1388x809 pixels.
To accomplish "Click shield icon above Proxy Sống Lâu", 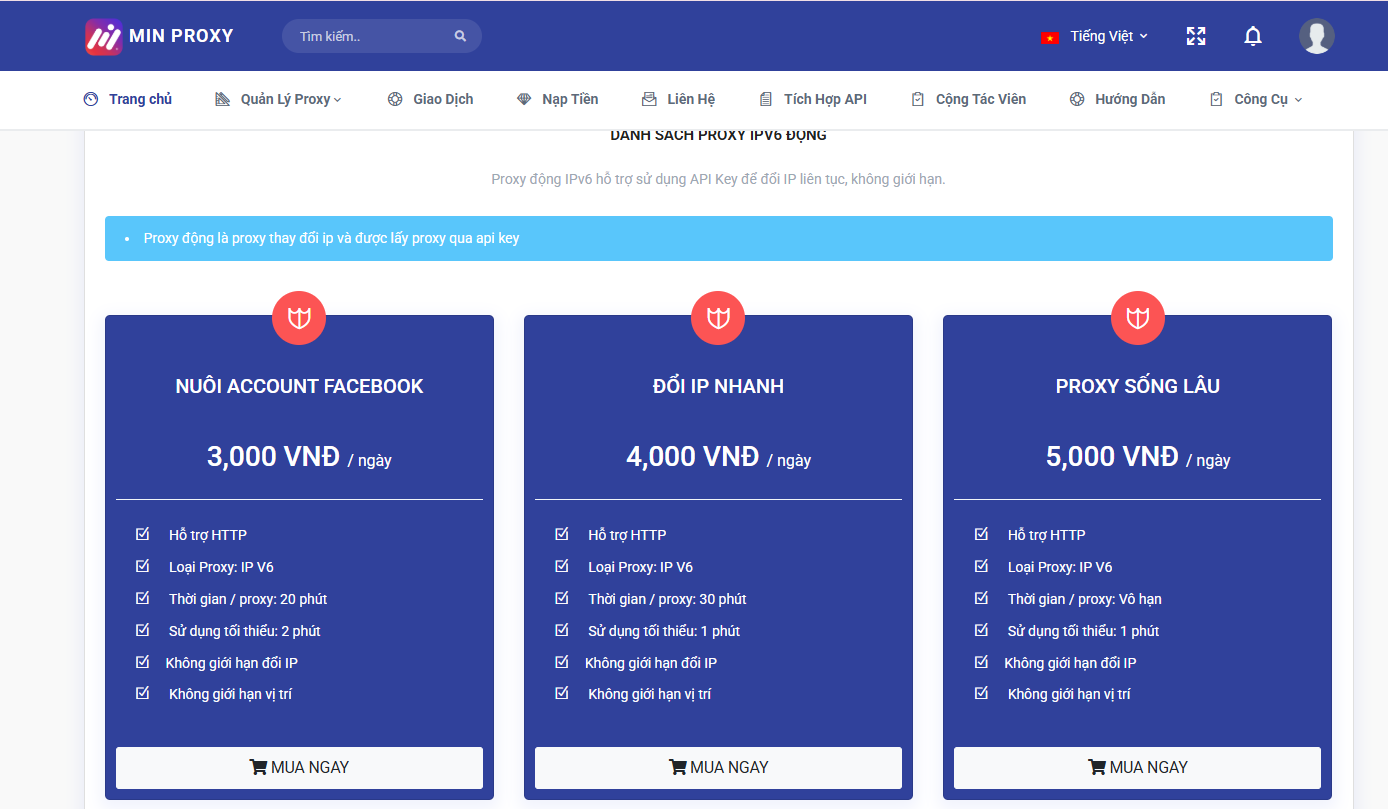I will coord(1137,318).
